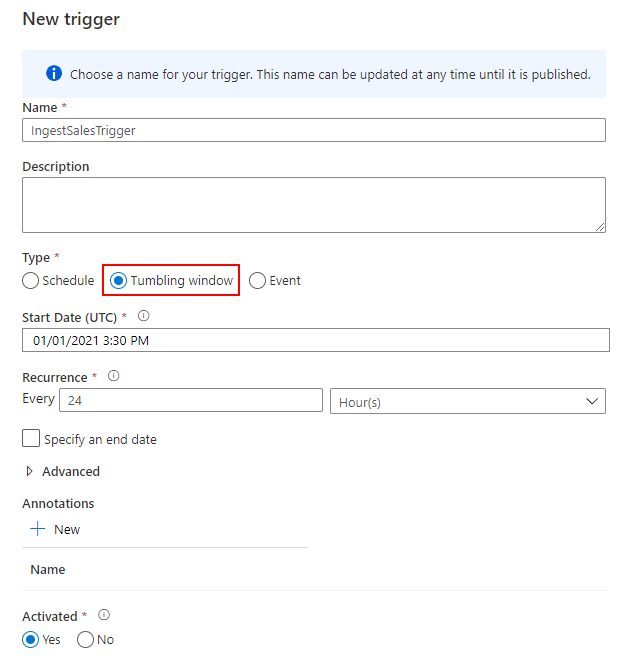Click the plus icon under Annotations
This screenshot has height=662, width=625.
pos(38,529)
